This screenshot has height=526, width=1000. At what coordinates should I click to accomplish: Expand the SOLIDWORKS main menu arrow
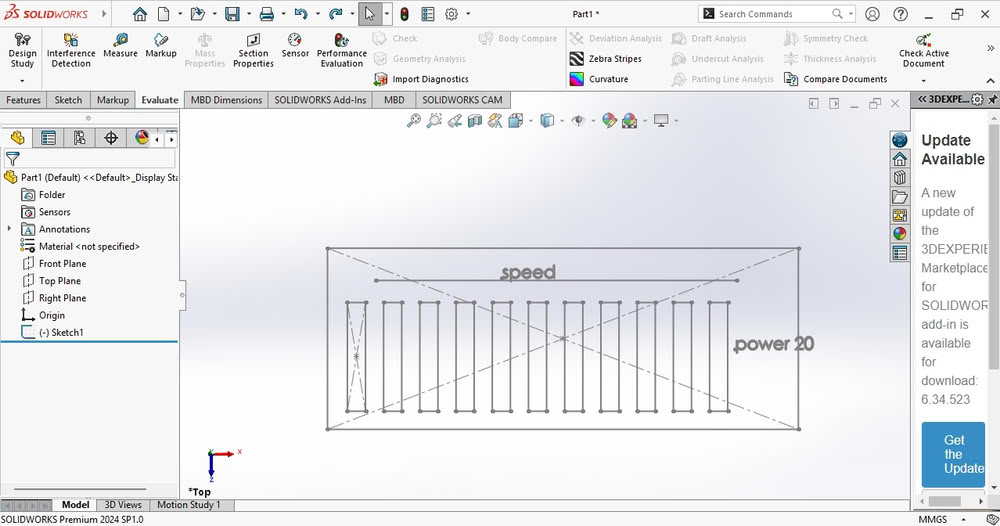point(104,14)
